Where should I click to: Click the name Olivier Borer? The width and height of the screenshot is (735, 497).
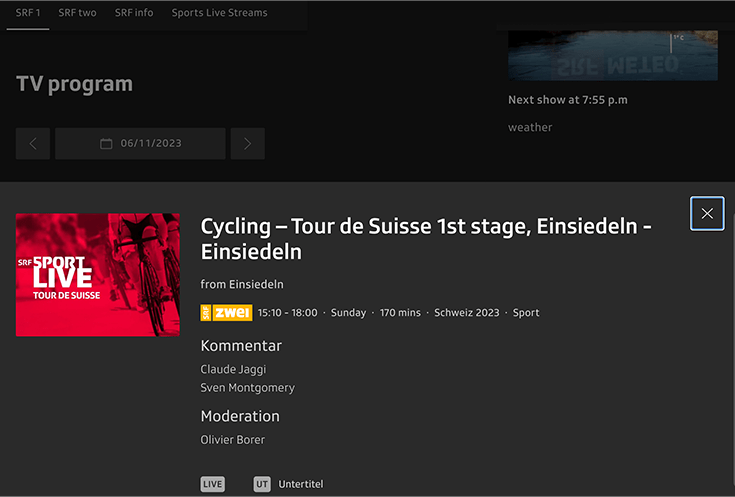pos(232,440)
